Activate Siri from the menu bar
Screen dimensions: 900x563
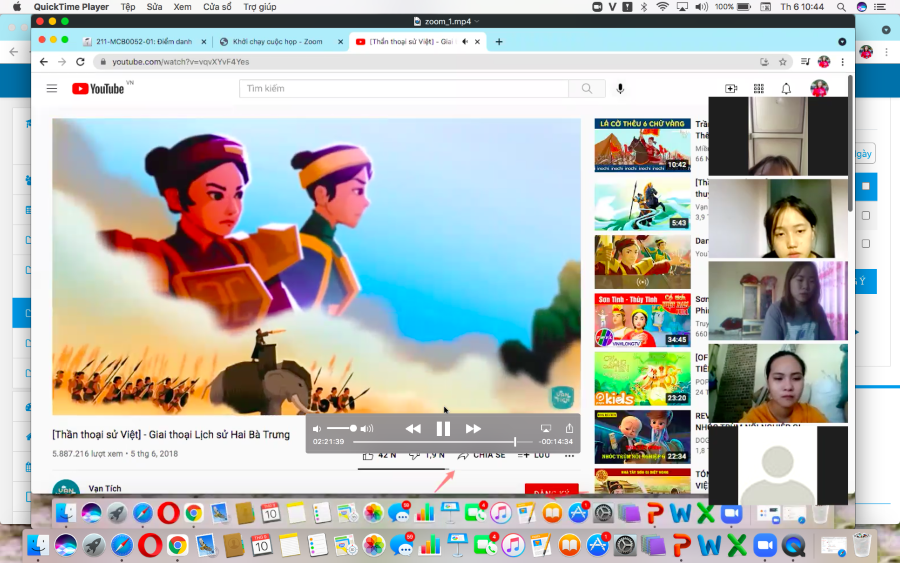(x=862, y=7)
